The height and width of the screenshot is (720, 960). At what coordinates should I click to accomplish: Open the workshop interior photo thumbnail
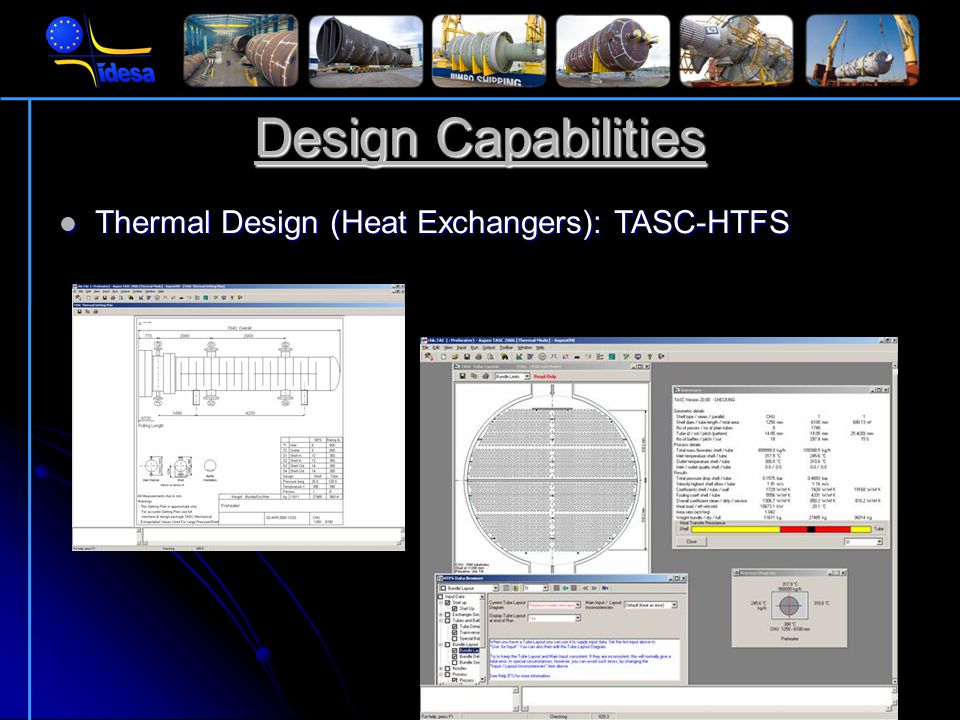[x=241, y=50]
